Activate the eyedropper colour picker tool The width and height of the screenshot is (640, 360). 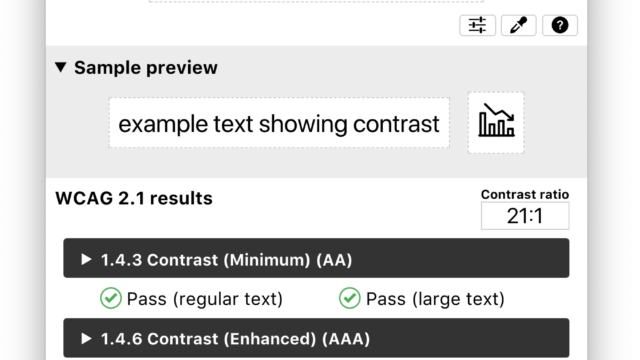(518, 25)
